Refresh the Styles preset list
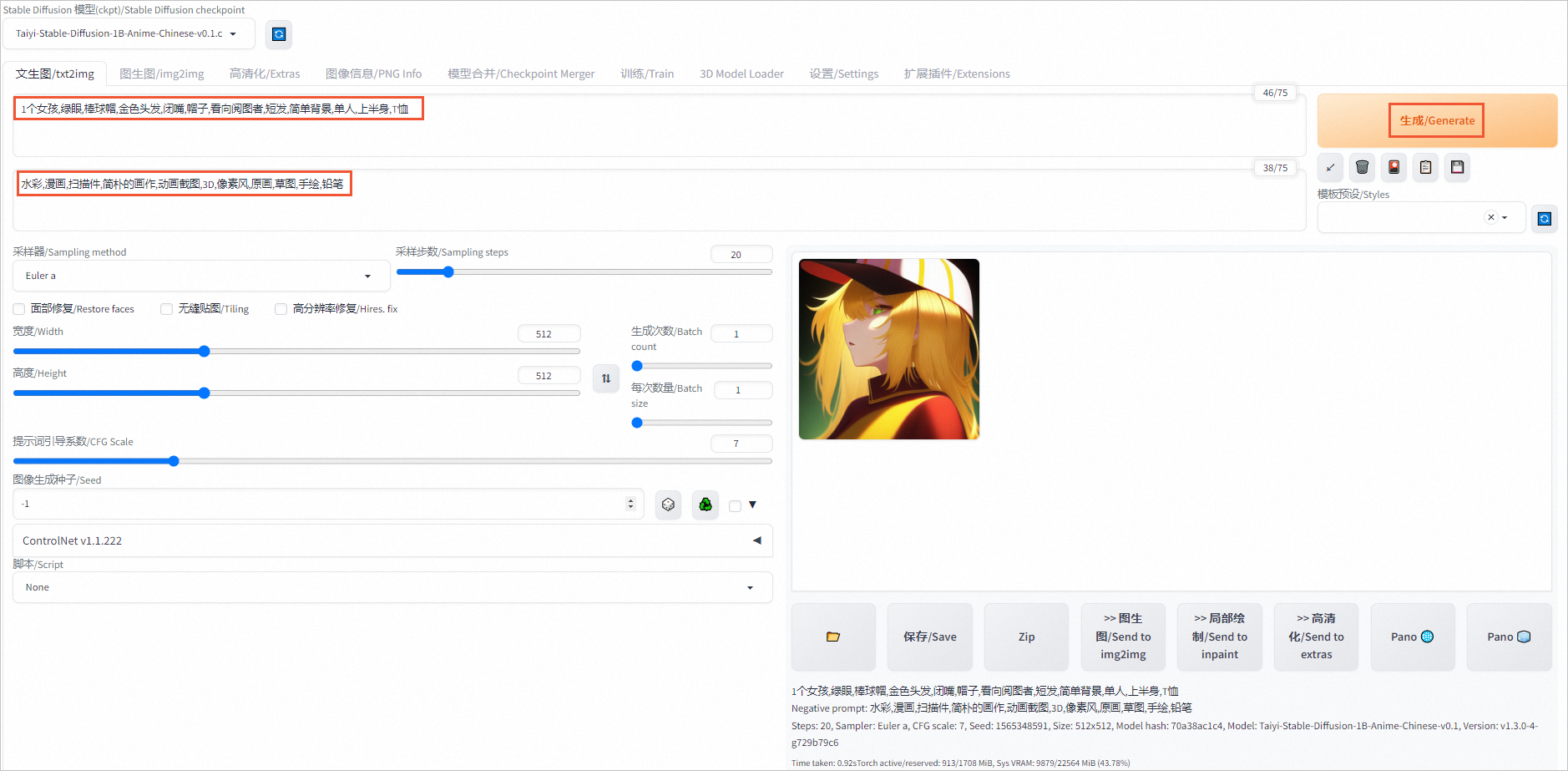 click(1544, 218)
